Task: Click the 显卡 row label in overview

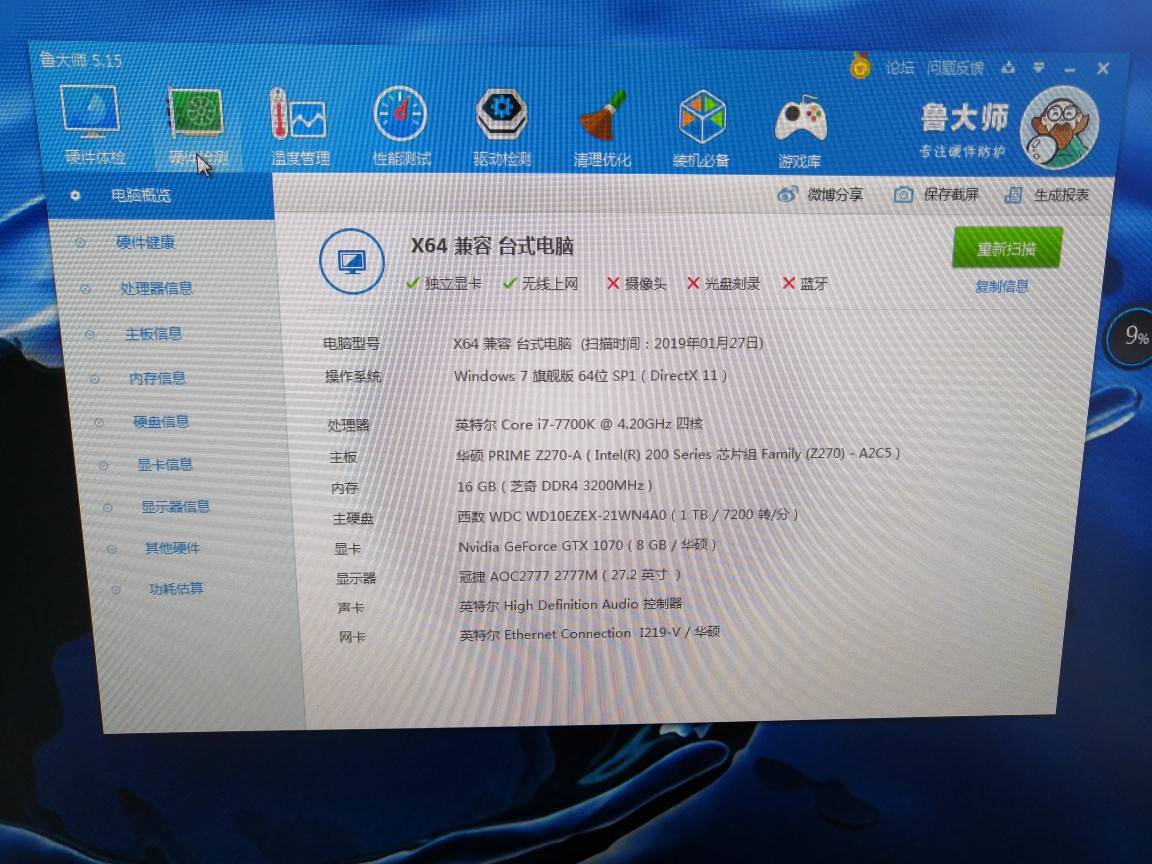Action: tap(348, 548)
